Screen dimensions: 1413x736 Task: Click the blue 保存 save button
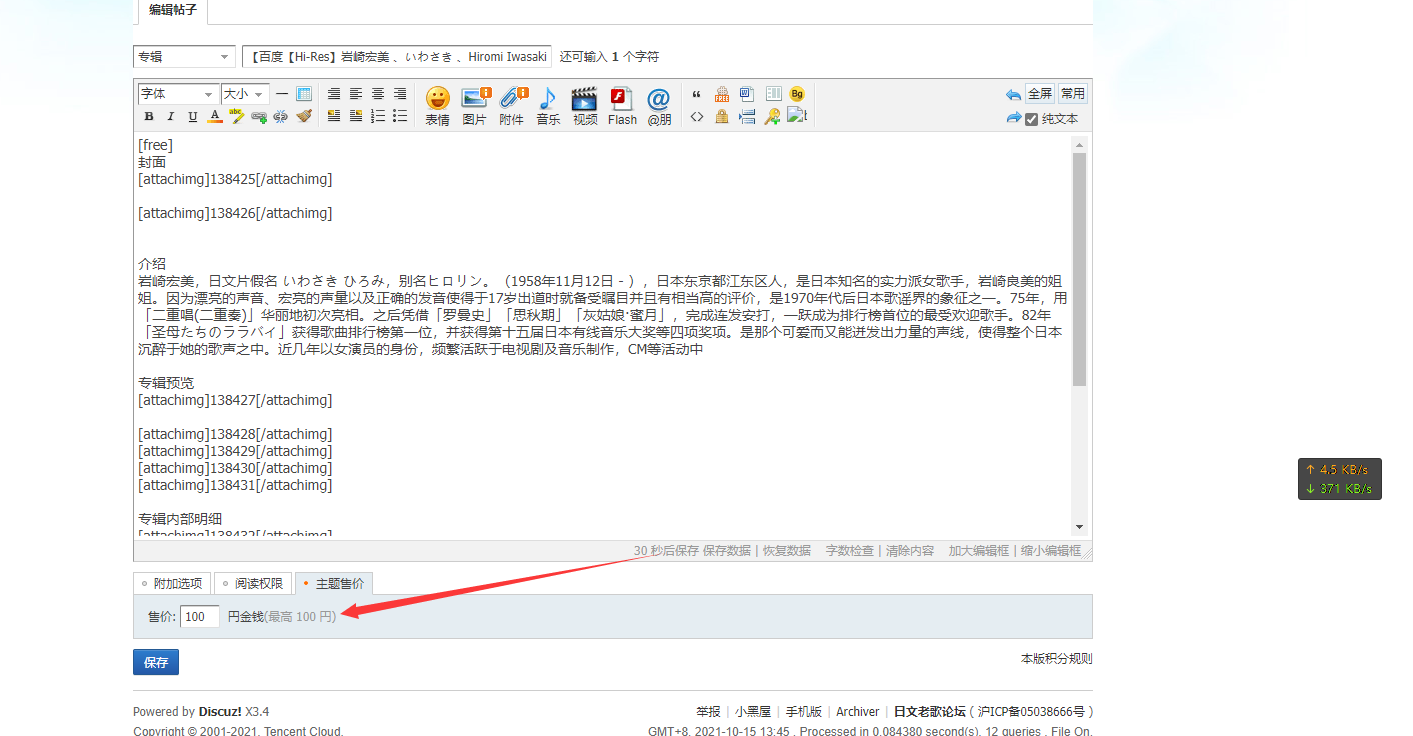pyautogui.click(x=156, y=662)
